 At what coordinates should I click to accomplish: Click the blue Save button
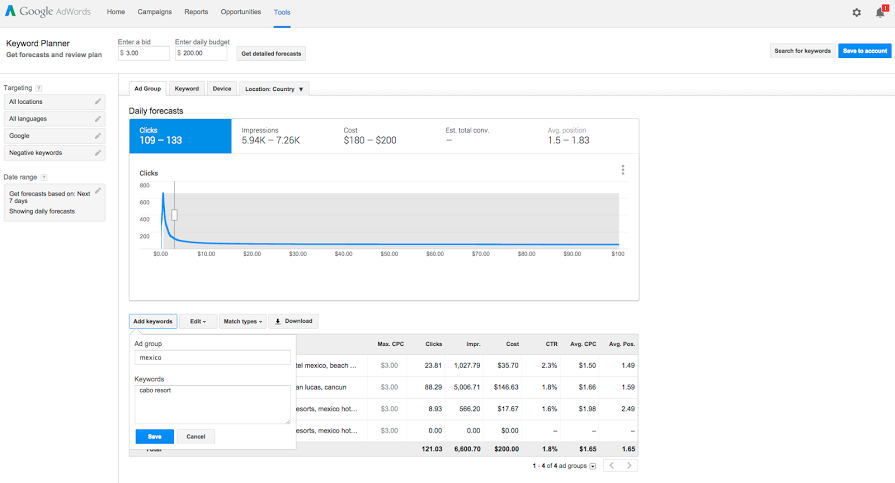point(154,436)
